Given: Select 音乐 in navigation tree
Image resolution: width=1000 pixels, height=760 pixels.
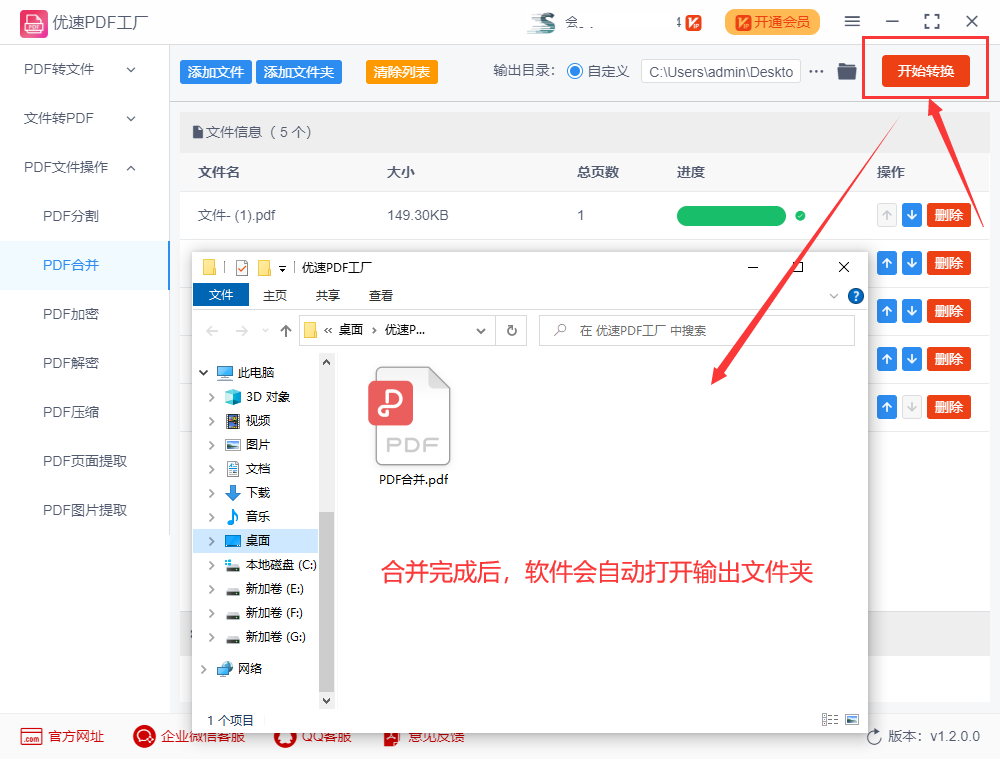Looking at the screenshot, I should click(258, 516).
